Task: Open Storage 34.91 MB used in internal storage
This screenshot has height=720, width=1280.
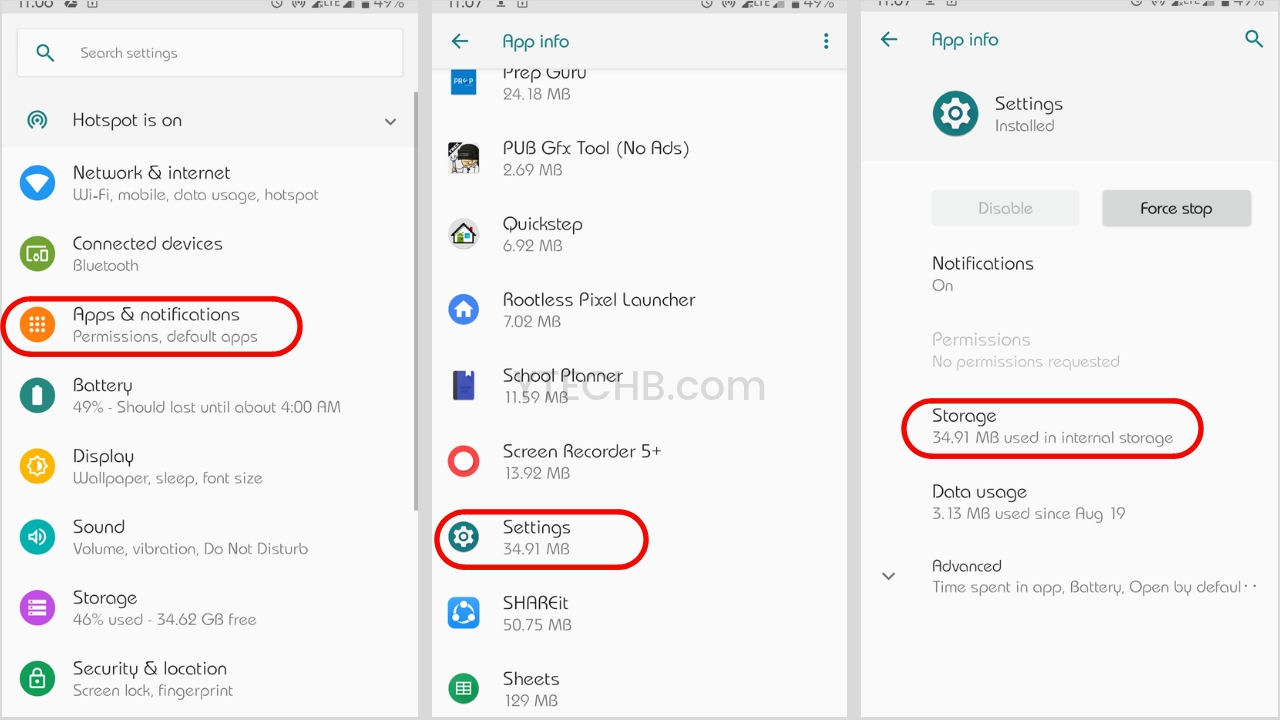Action: coord(1070,426)
